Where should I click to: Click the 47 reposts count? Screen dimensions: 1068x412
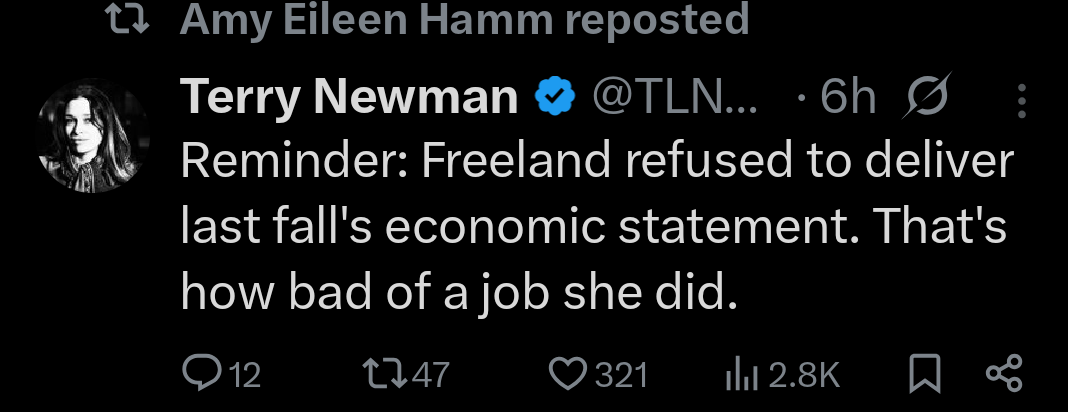coord(430,375)
